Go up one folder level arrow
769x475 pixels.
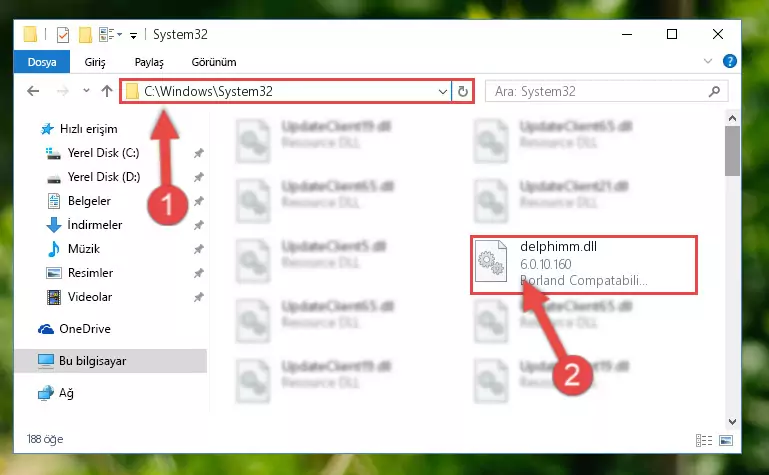107,91
